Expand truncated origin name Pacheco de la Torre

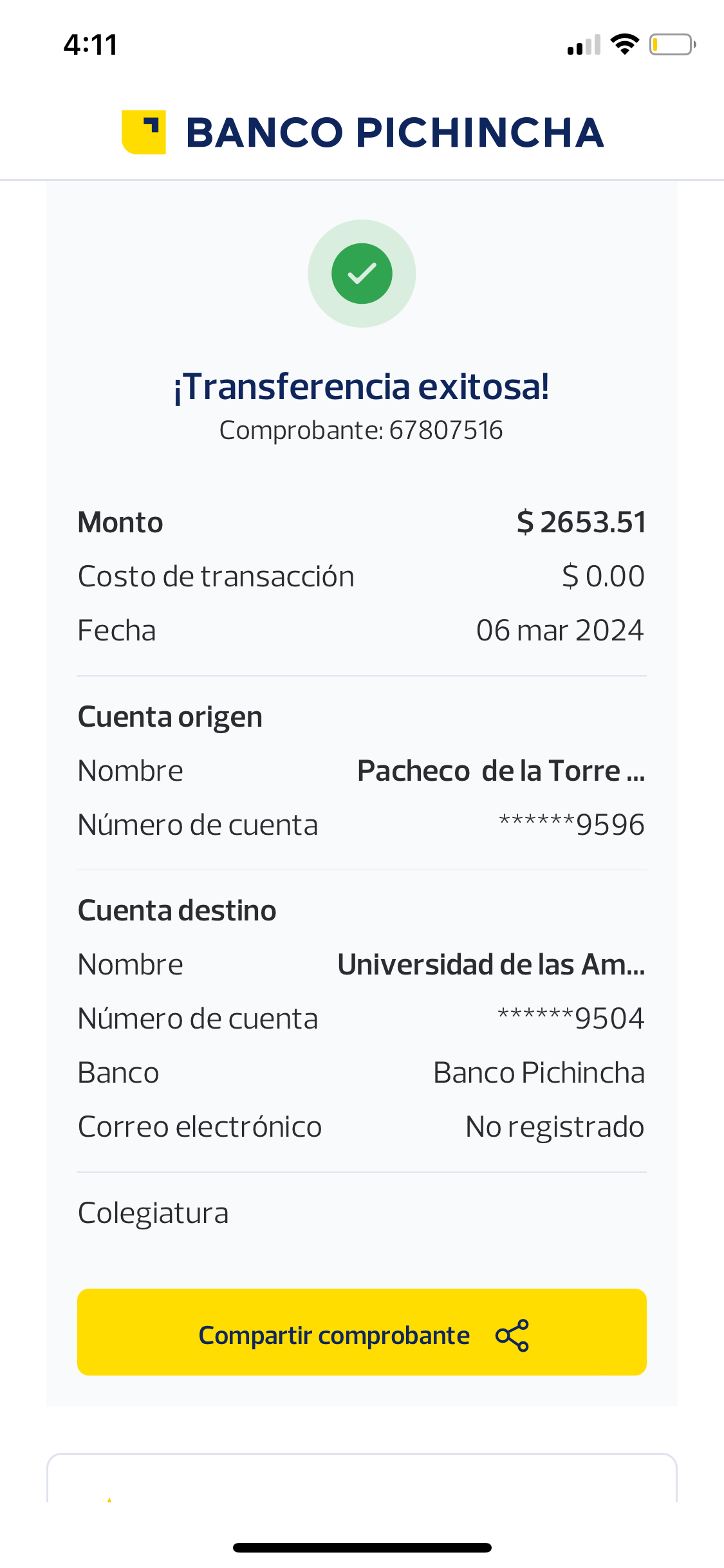(501, 770)
